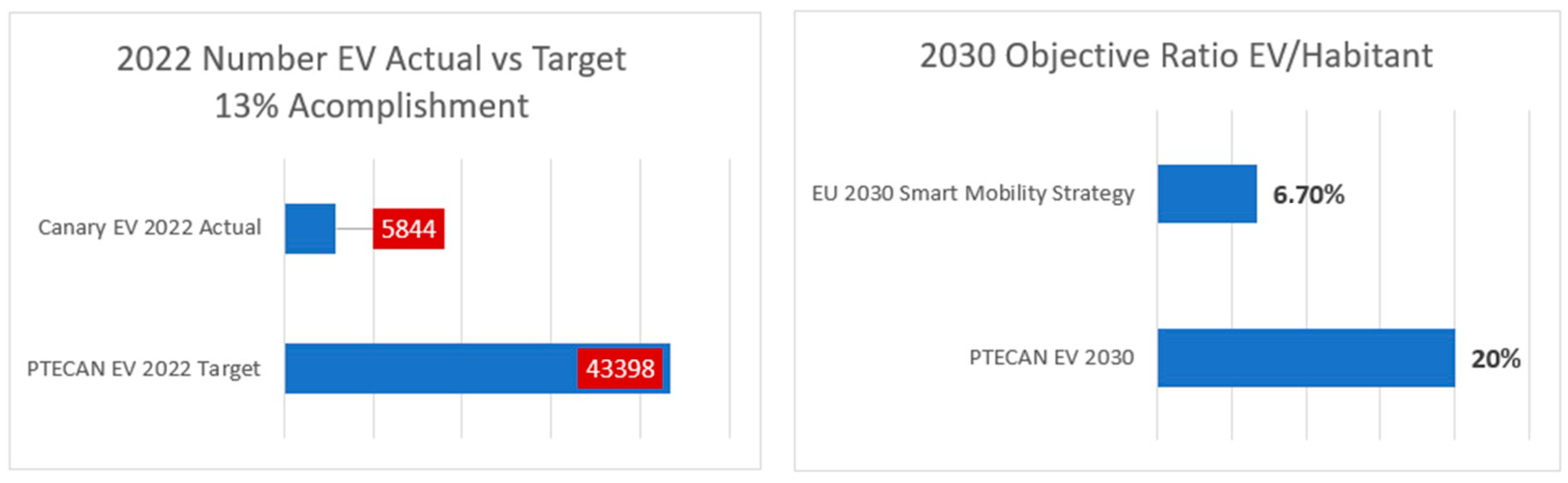Click the red 5844 data label
Viewport: 1568px width, 483px height.
[408, 229]
